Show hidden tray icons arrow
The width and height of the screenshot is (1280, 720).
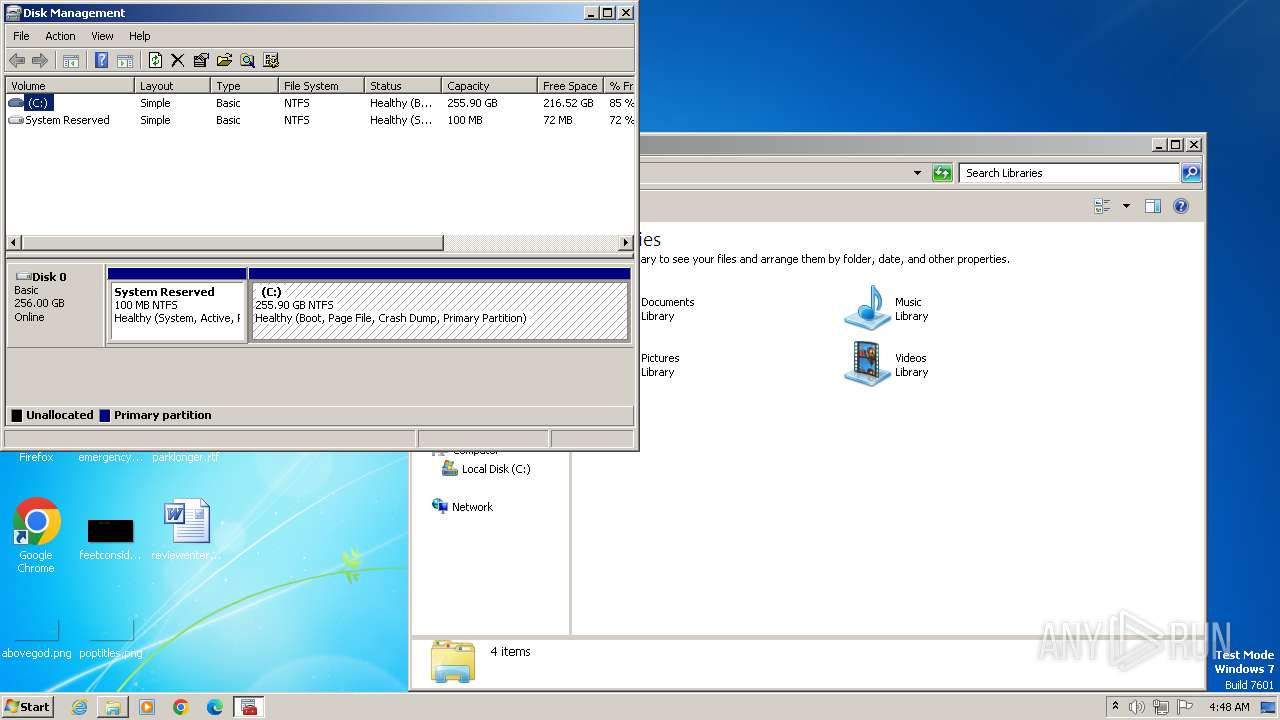[1115, 706]
